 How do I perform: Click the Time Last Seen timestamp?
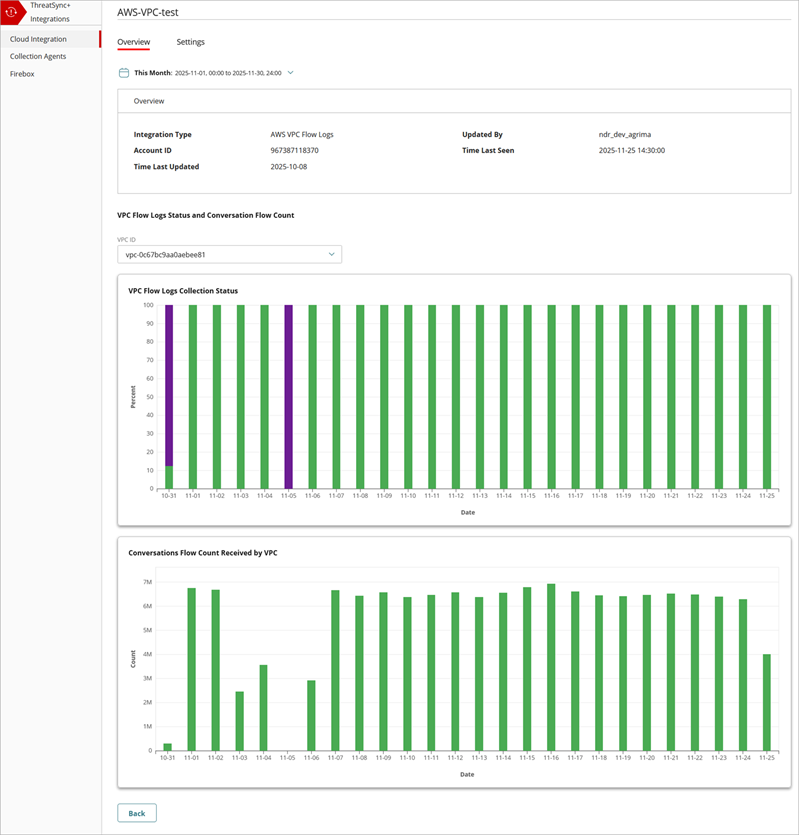pos(632,150)
